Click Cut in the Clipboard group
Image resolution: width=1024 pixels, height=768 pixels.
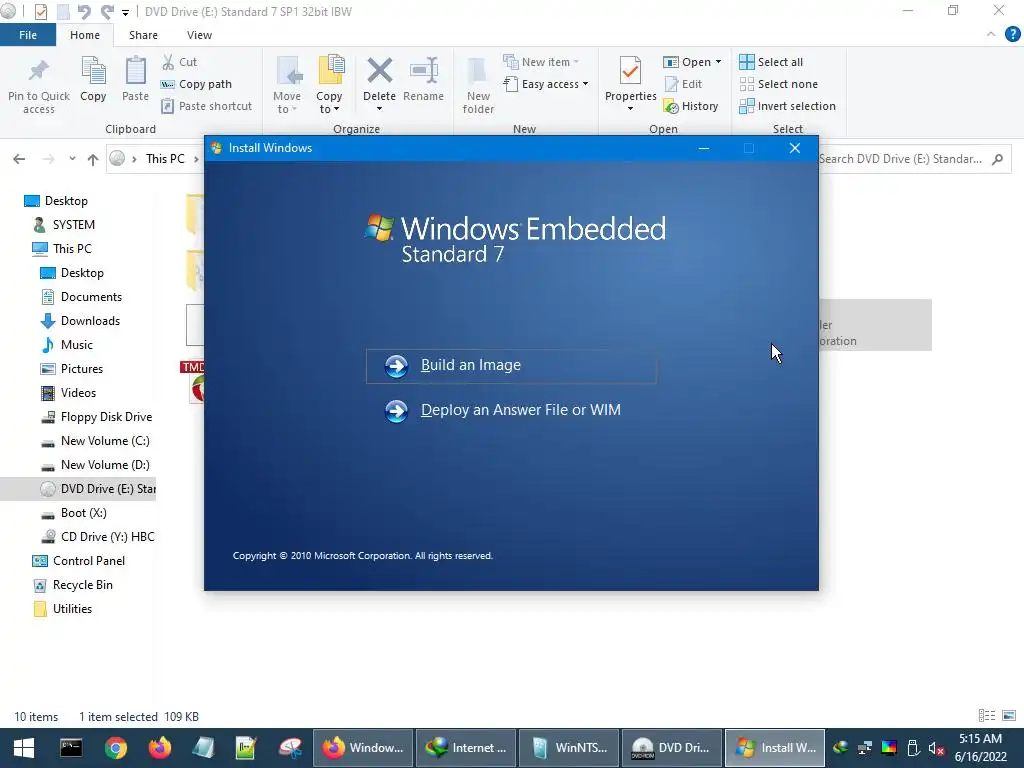tap(179, 62)
